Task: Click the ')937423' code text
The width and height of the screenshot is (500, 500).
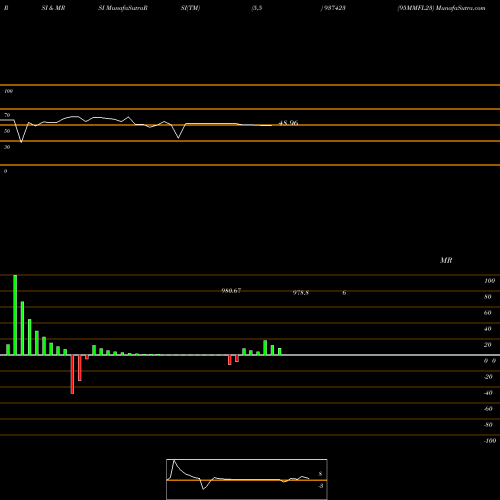Action: pos(333,8)
